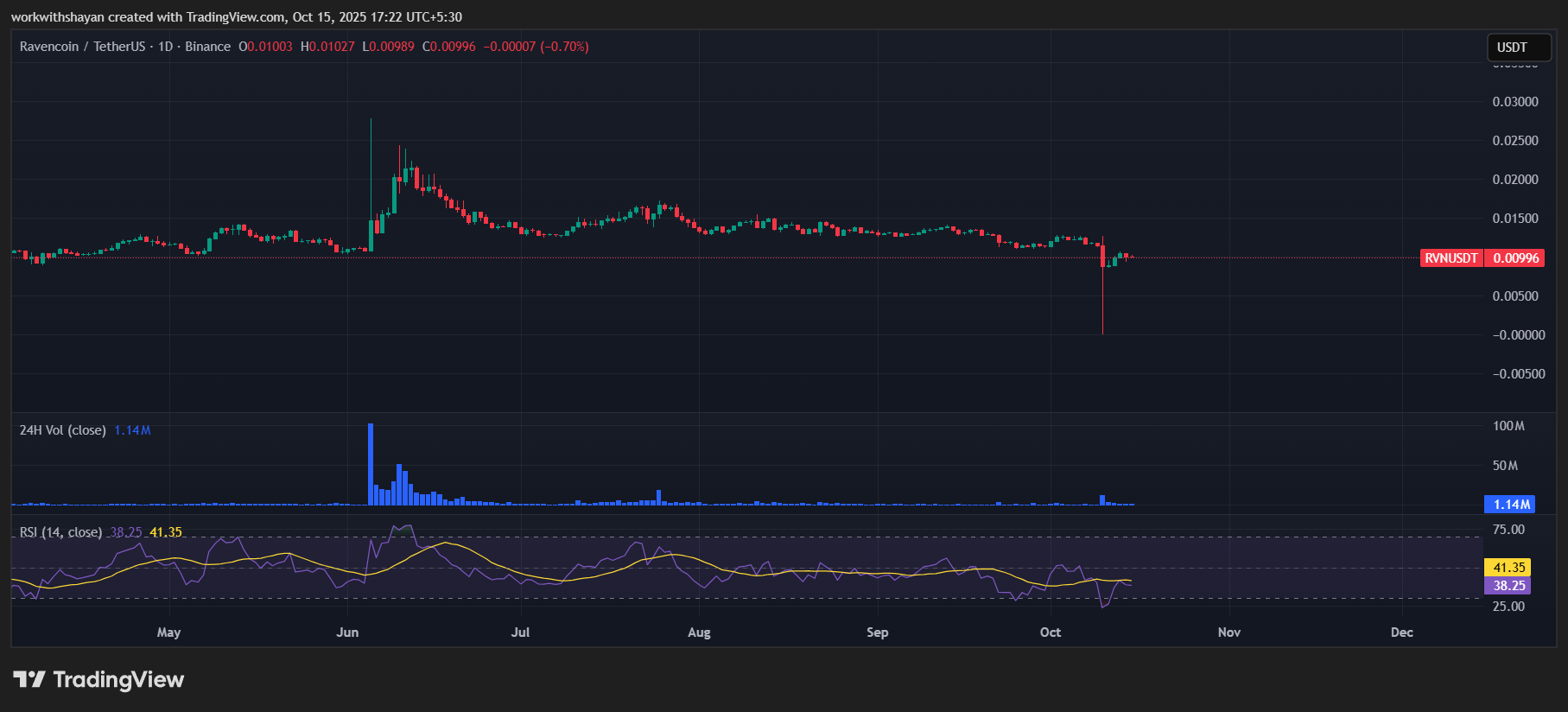Click the 100M label on volume scale
The image size is (1568, 712).
coord(1508,426)
